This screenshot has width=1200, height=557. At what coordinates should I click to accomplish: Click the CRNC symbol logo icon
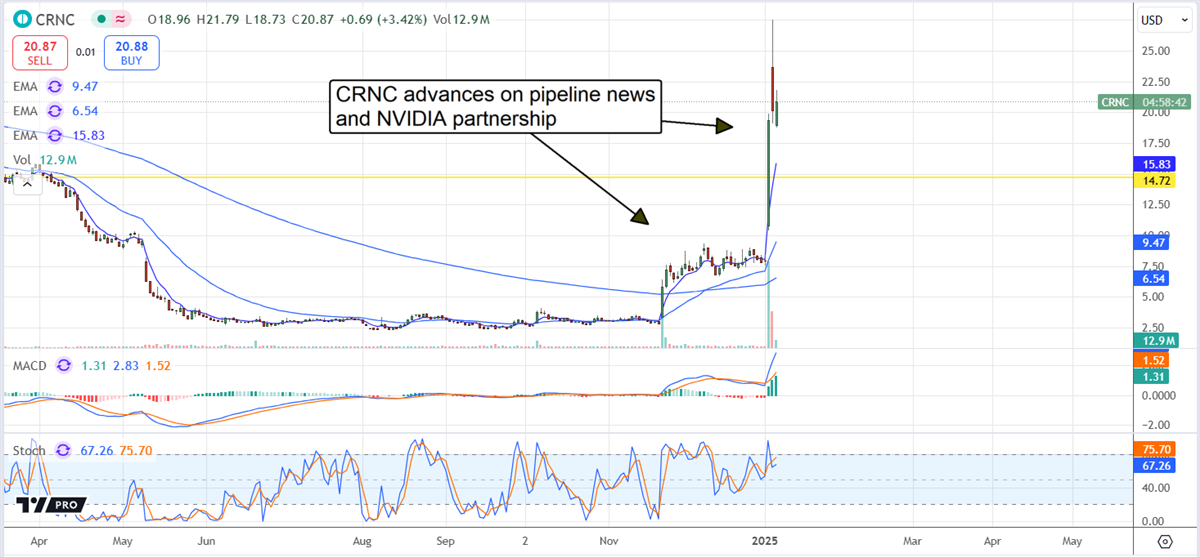[x=23, y=19]
